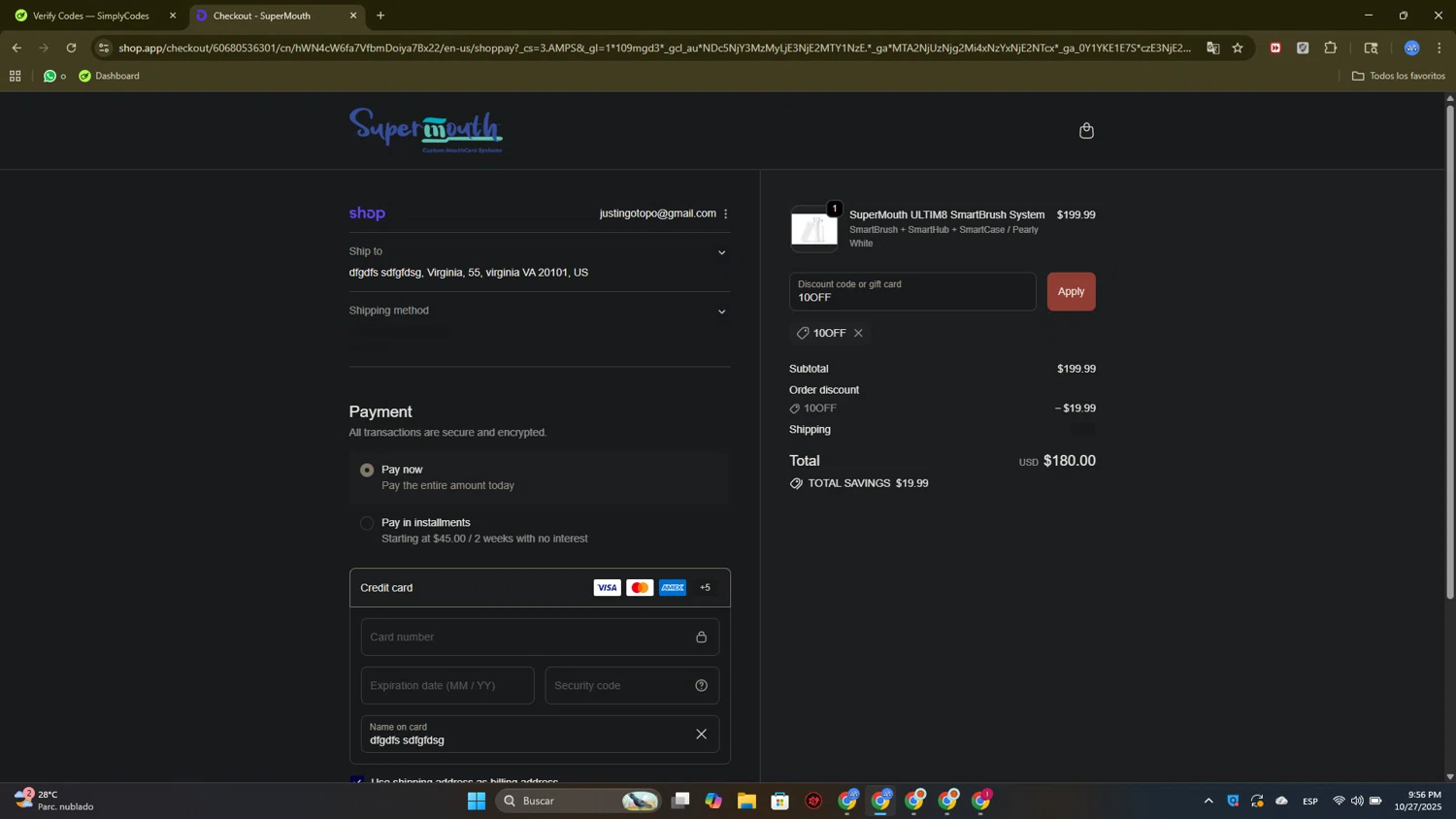
Task: Open the Windows Start menu
Action: point(476,801)
